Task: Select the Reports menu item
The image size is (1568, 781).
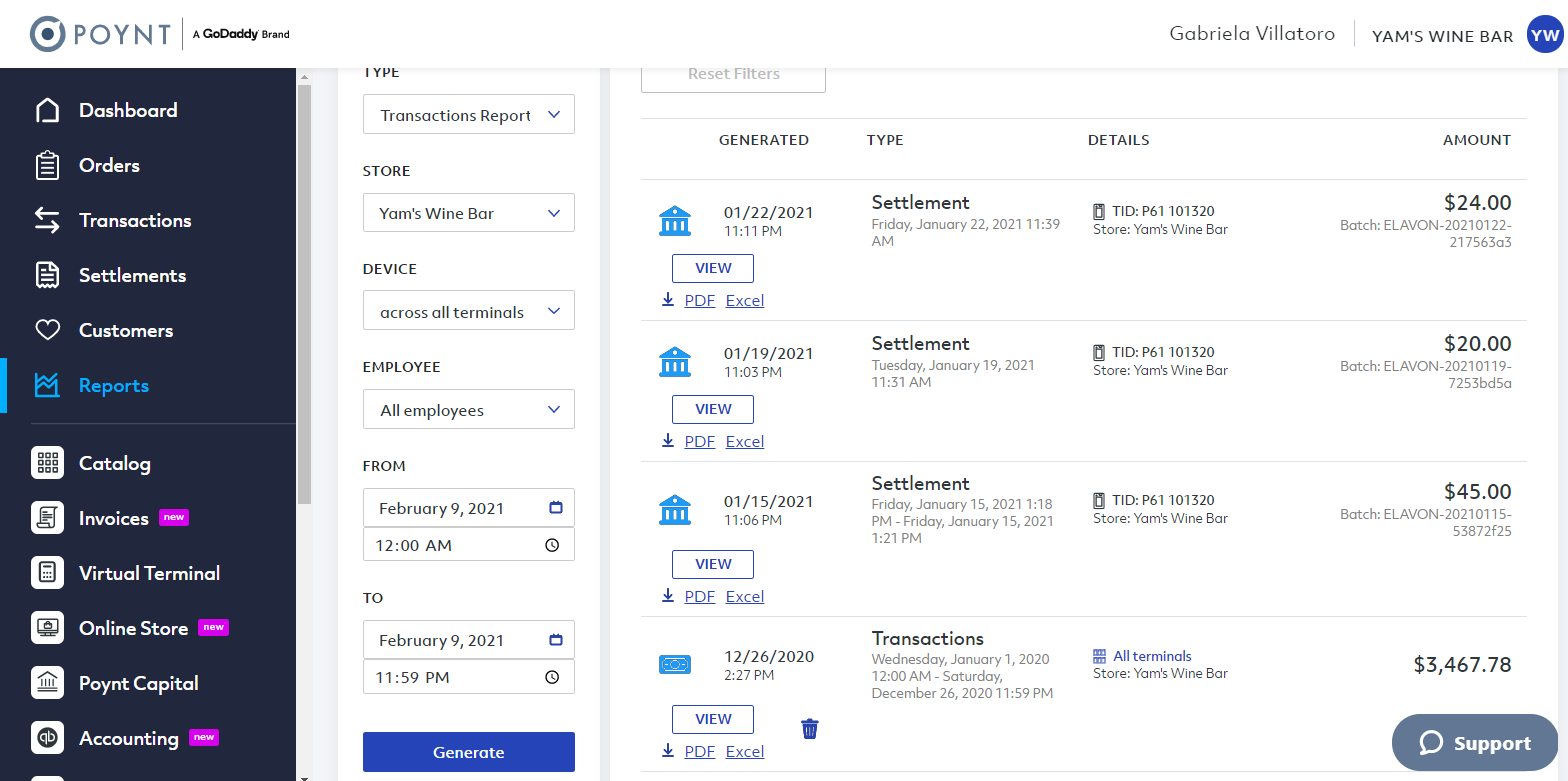Action: 114,385
